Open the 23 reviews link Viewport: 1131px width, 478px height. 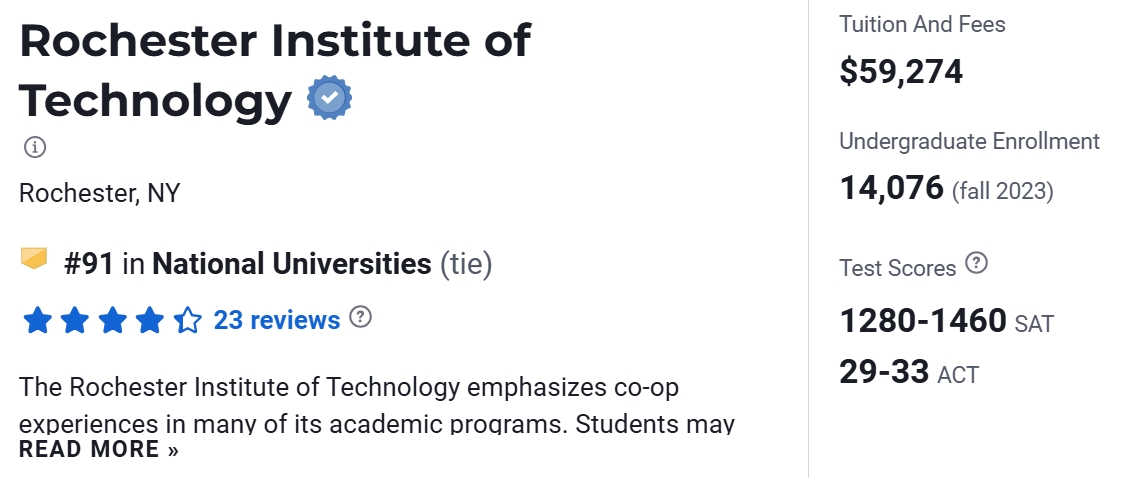[x=277, y=320]
